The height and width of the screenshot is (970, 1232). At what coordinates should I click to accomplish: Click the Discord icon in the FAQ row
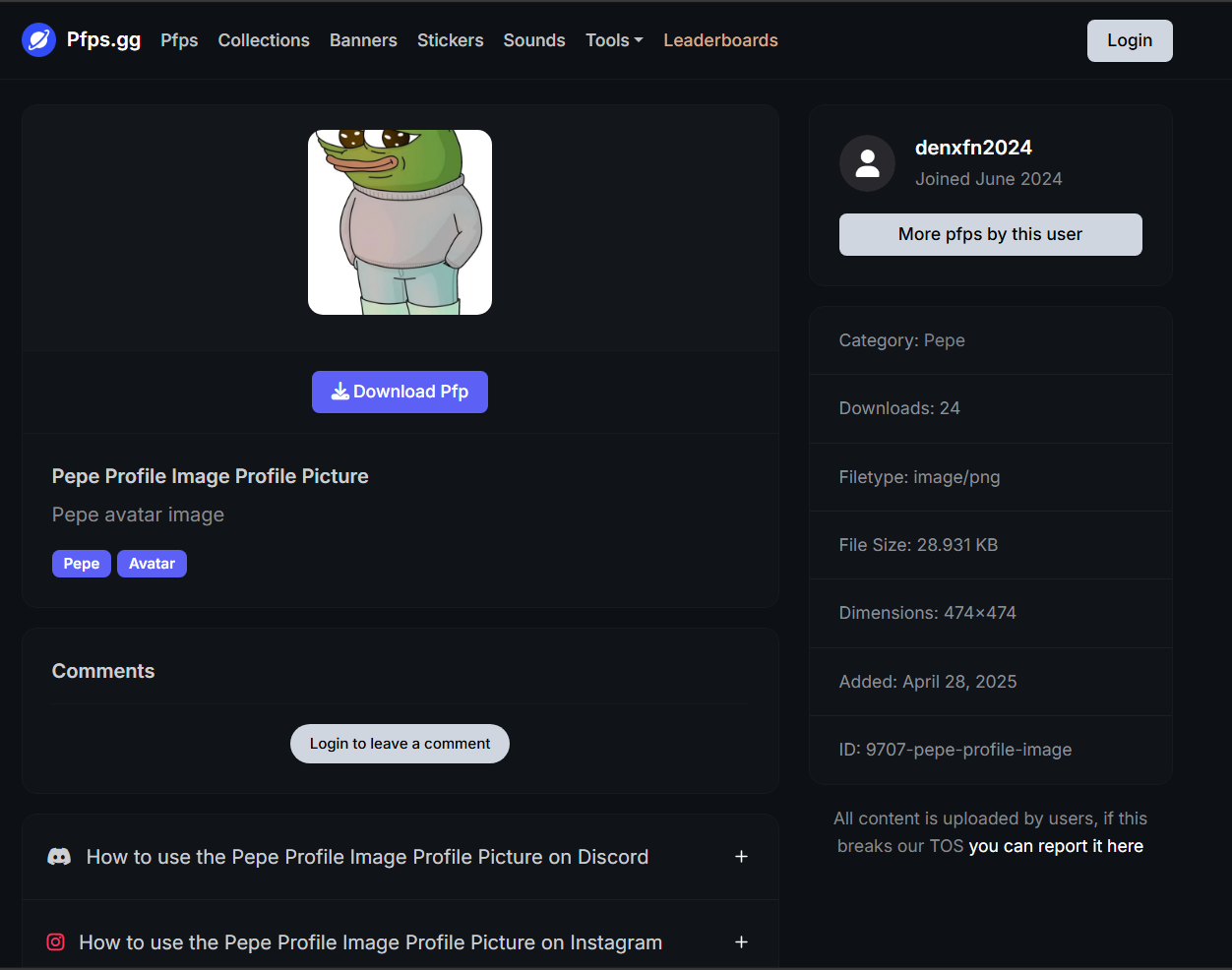(x=59, y=857)
